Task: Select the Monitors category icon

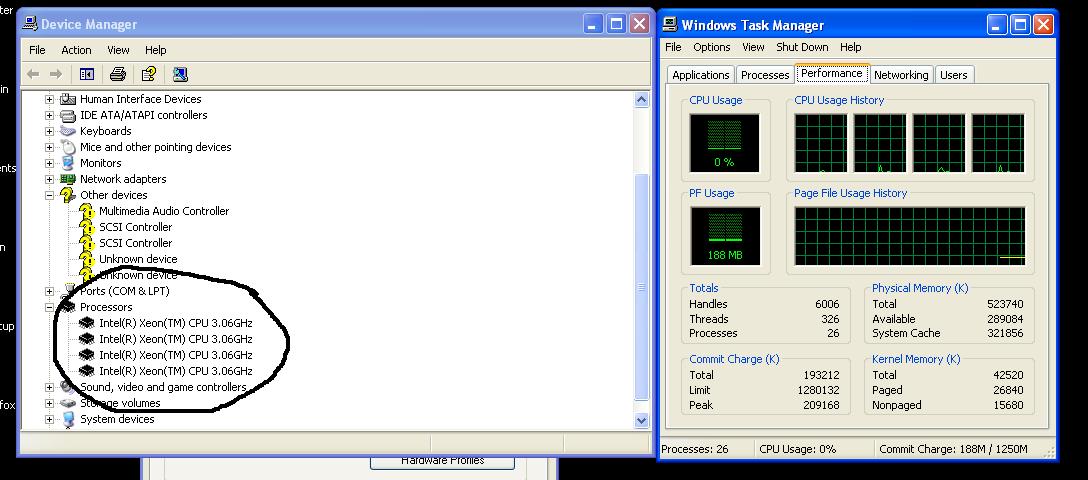Action: [68, 163]
